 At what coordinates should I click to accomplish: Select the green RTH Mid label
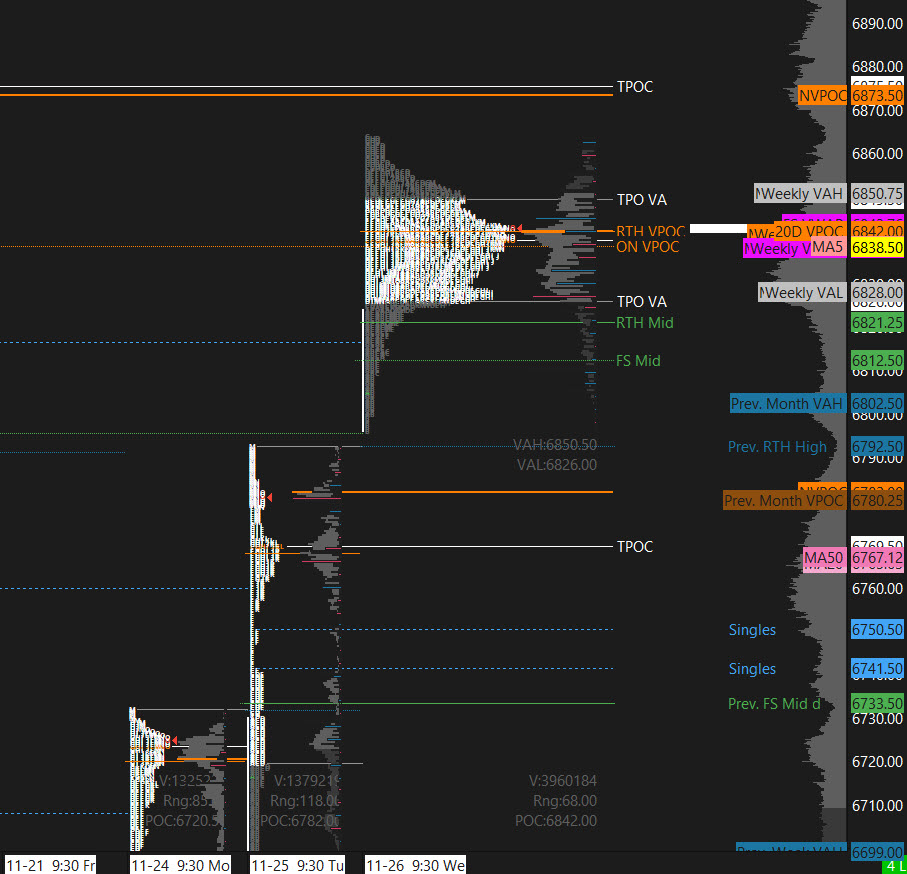(x=644, y=323)
